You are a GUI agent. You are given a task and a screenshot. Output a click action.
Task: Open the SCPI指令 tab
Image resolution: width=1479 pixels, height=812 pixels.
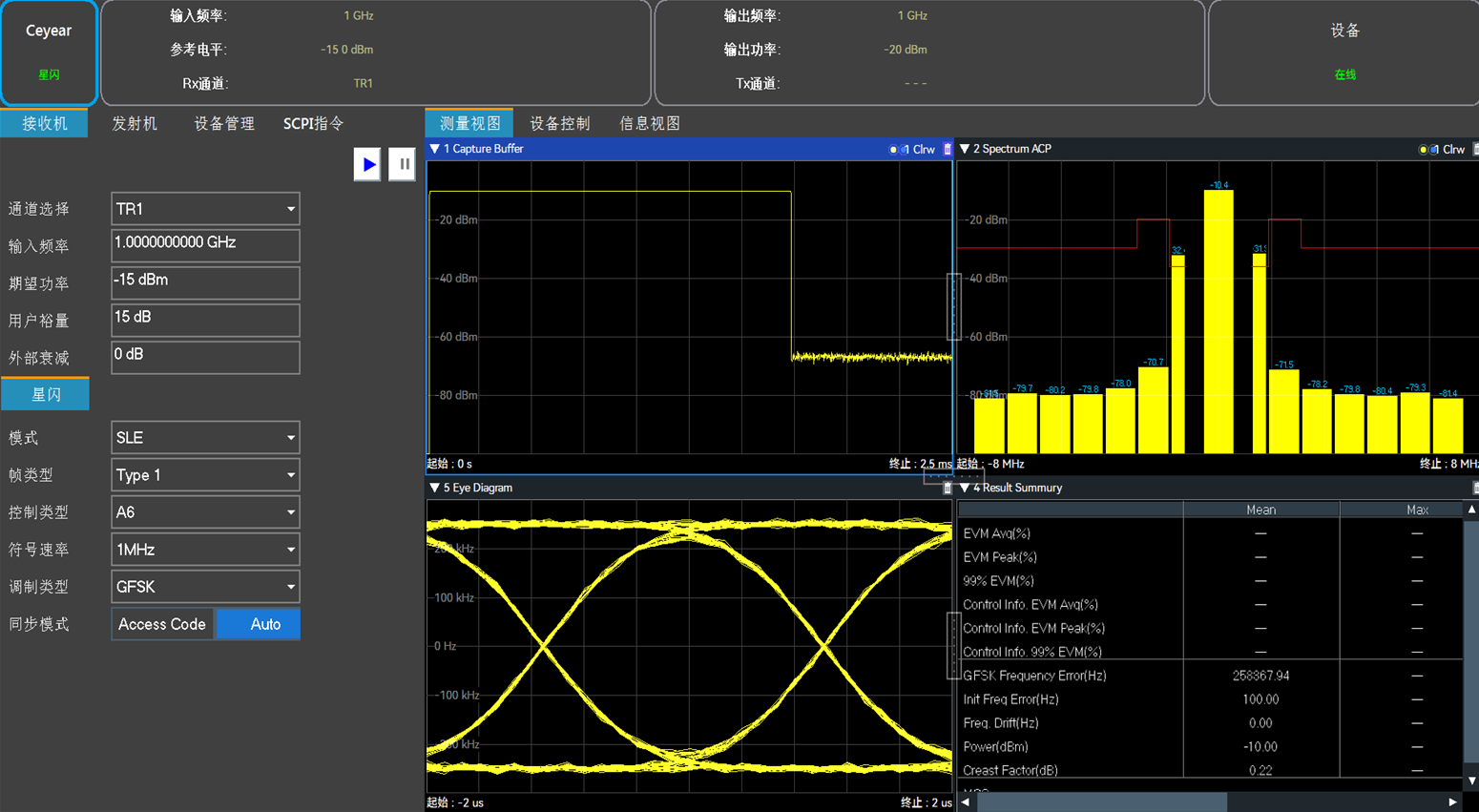pyautogui.click(x=313, y=123)
